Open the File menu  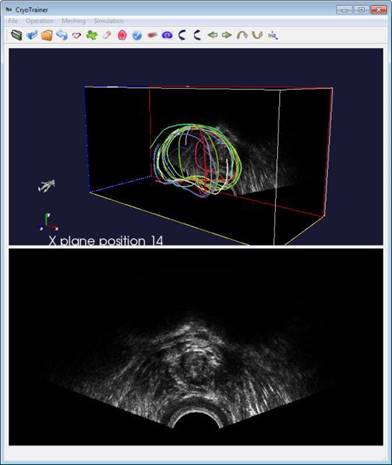click(13, 21)
